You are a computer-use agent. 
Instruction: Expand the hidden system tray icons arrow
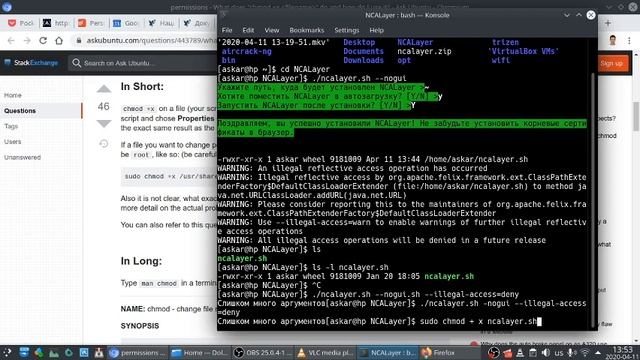coord(598,353)
